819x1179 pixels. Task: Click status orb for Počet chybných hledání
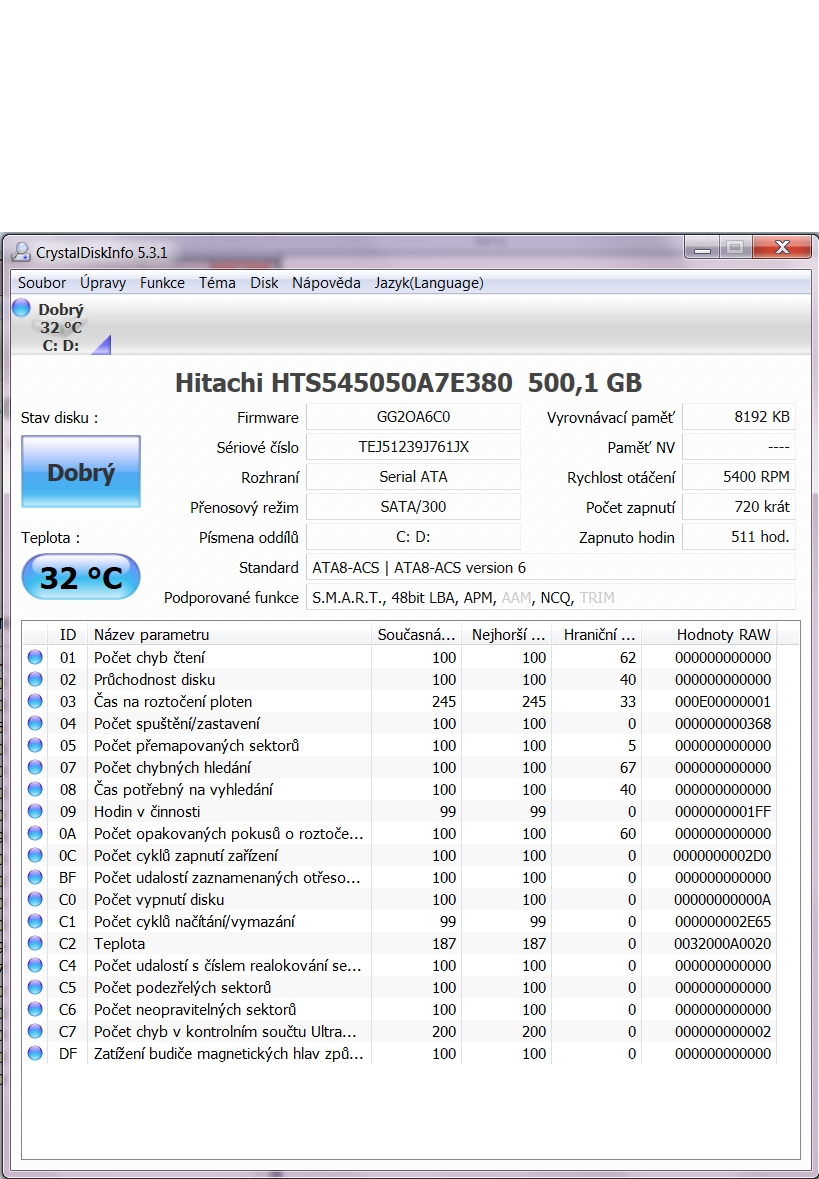(x=35, y=767)
